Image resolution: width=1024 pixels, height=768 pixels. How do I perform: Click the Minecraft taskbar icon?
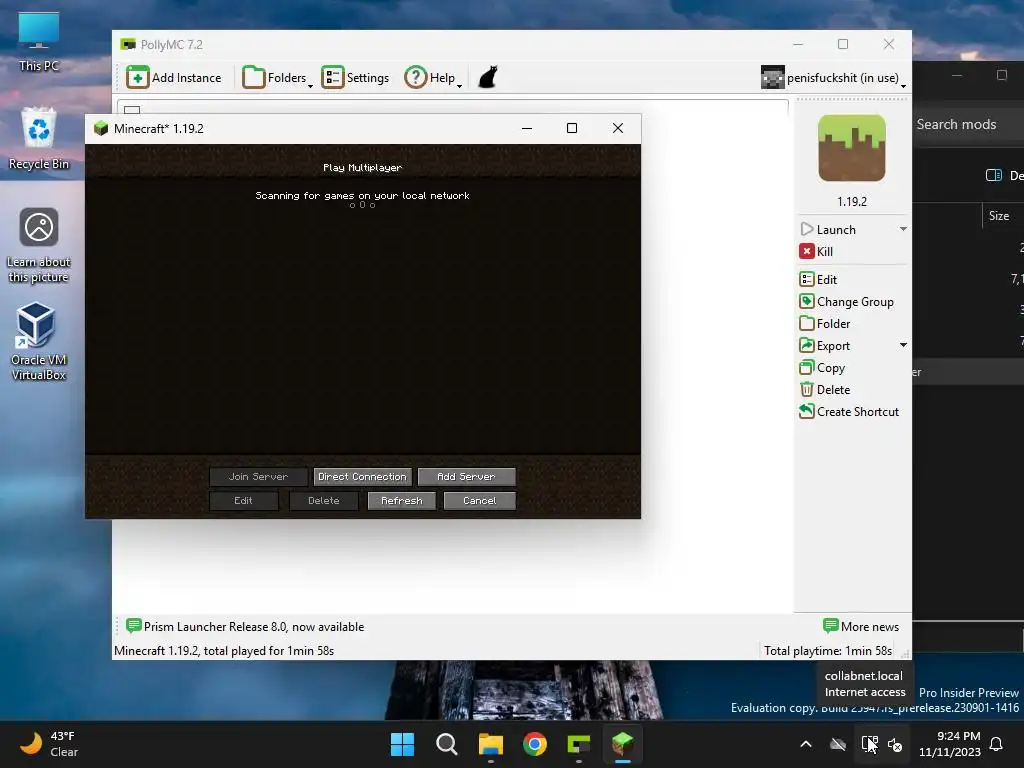click(622, 744)
